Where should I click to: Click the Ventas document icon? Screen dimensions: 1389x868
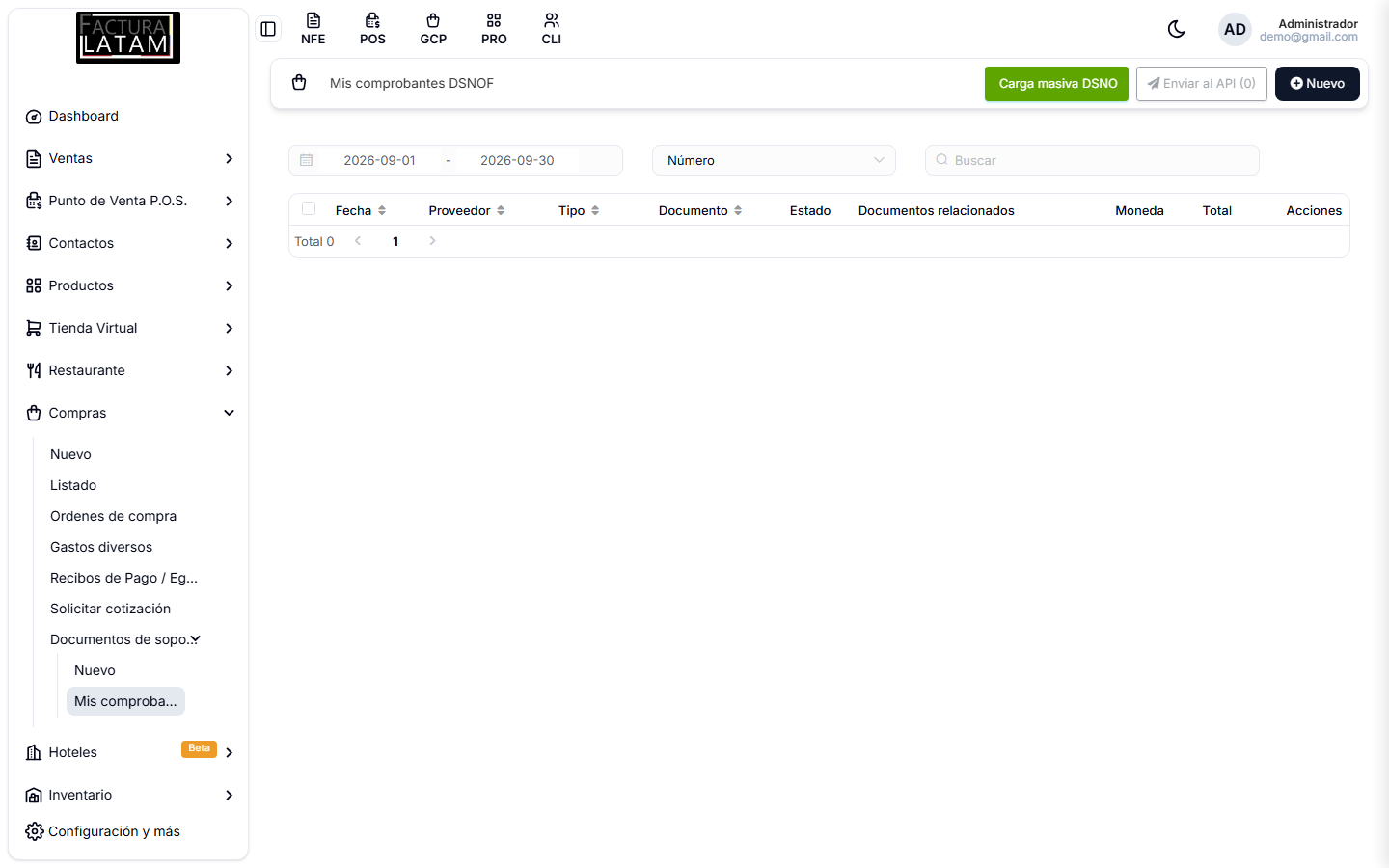coord(34,159)
